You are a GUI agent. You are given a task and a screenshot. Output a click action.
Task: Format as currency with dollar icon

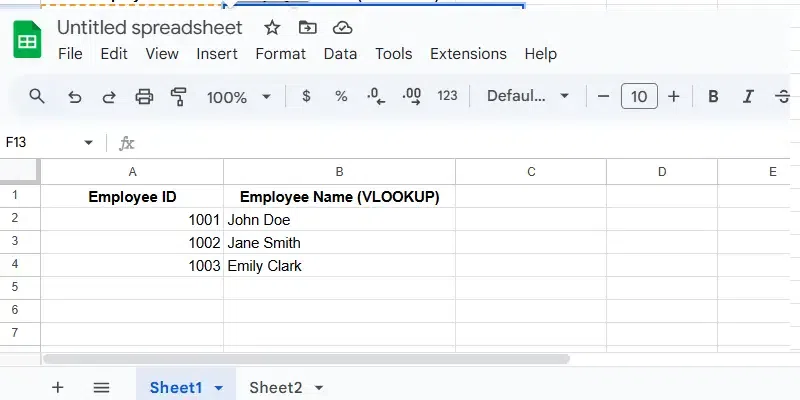click(x=306, y=96)
